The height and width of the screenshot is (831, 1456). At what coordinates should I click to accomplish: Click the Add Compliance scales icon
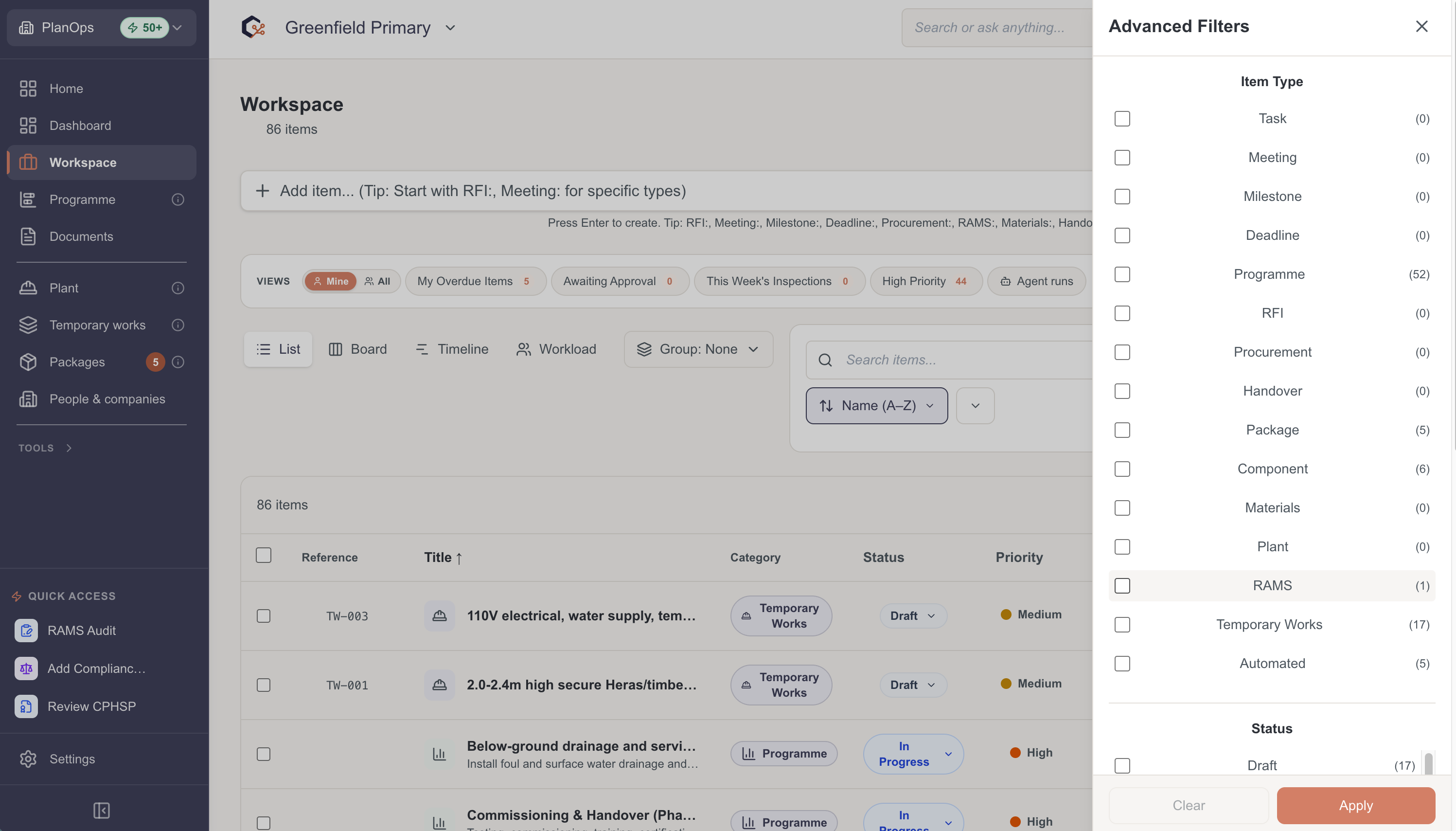click(x=26, y=668)
